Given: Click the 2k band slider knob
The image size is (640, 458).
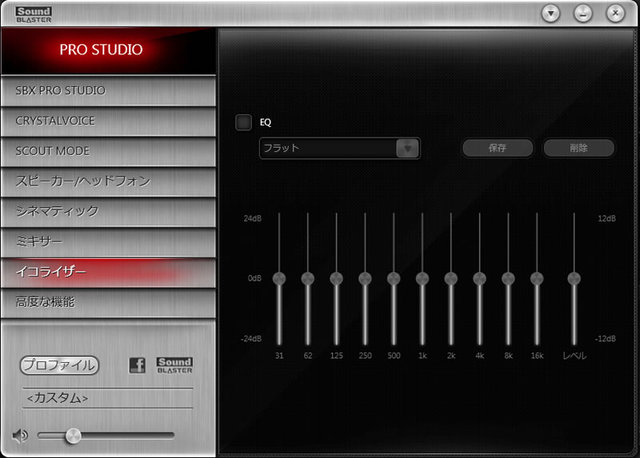Looking at the screenshot, I should (x=451, y=278).
